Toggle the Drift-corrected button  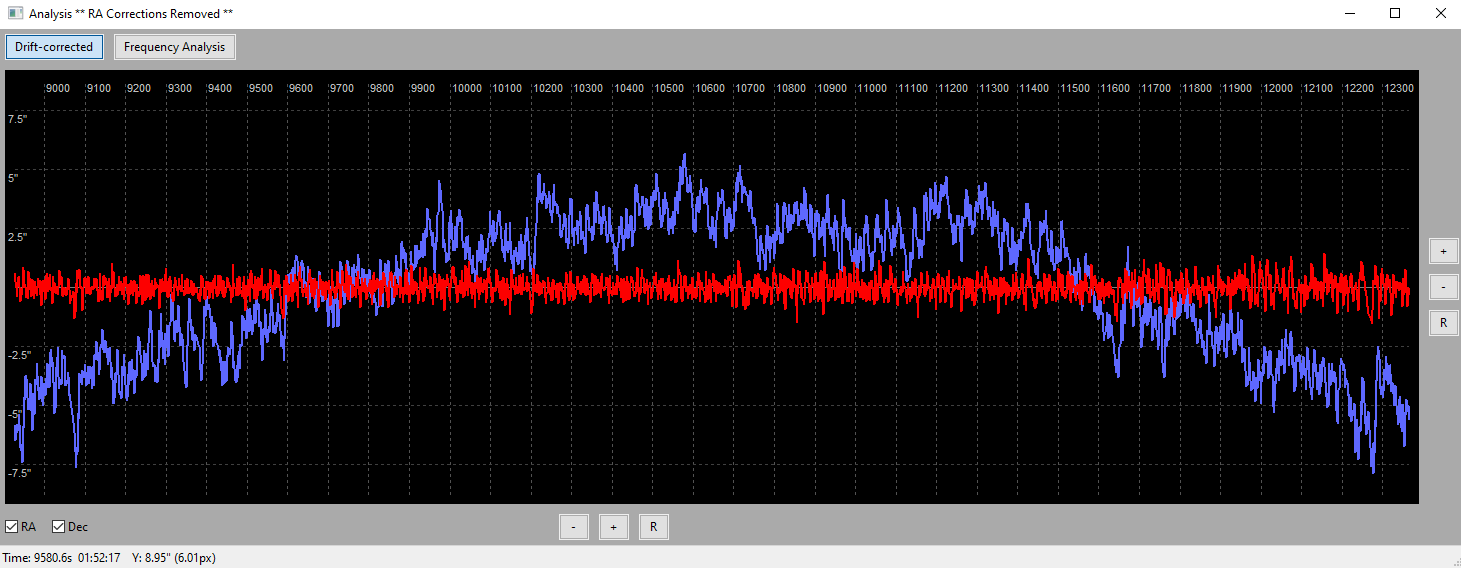coord(54,47)
